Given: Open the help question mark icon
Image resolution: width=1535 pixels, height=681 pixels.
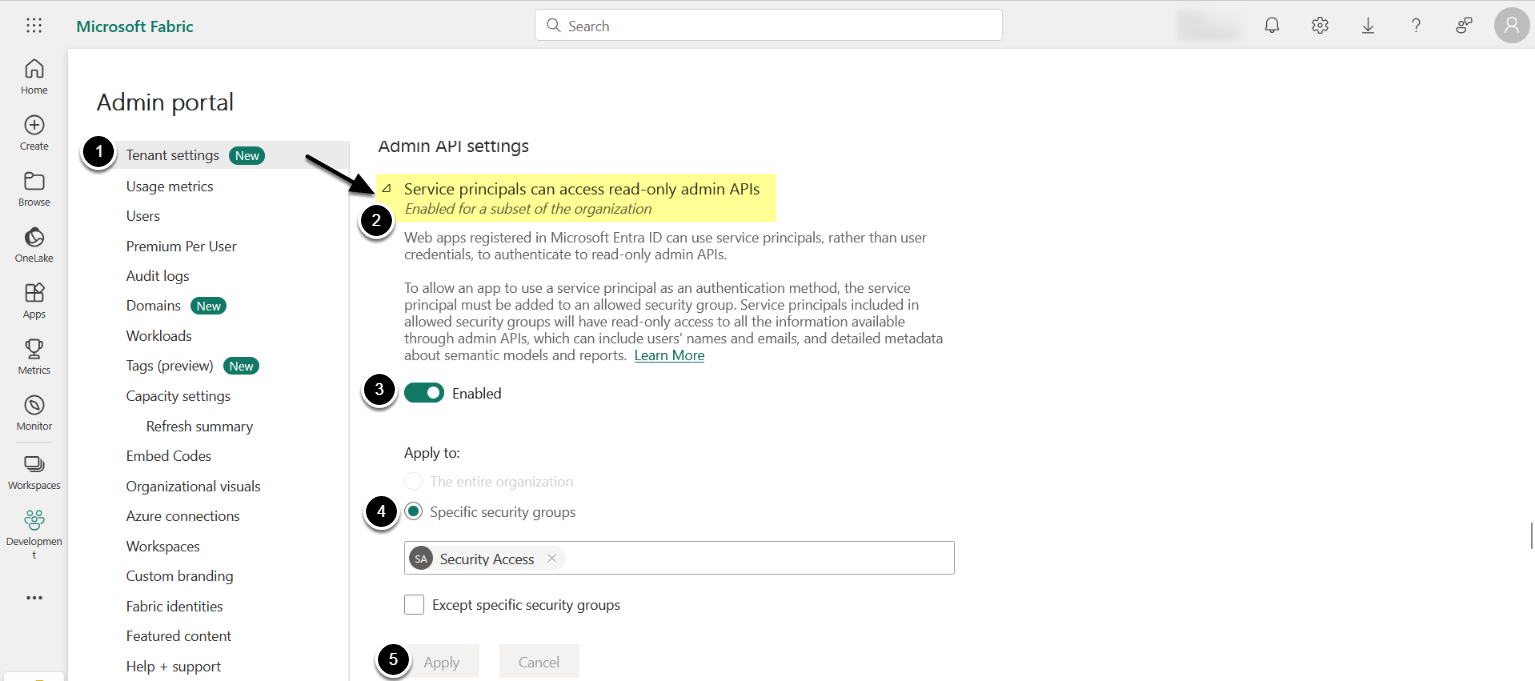Looking at the screenshot, I should pyautogui.click(x=1416, y=26).
